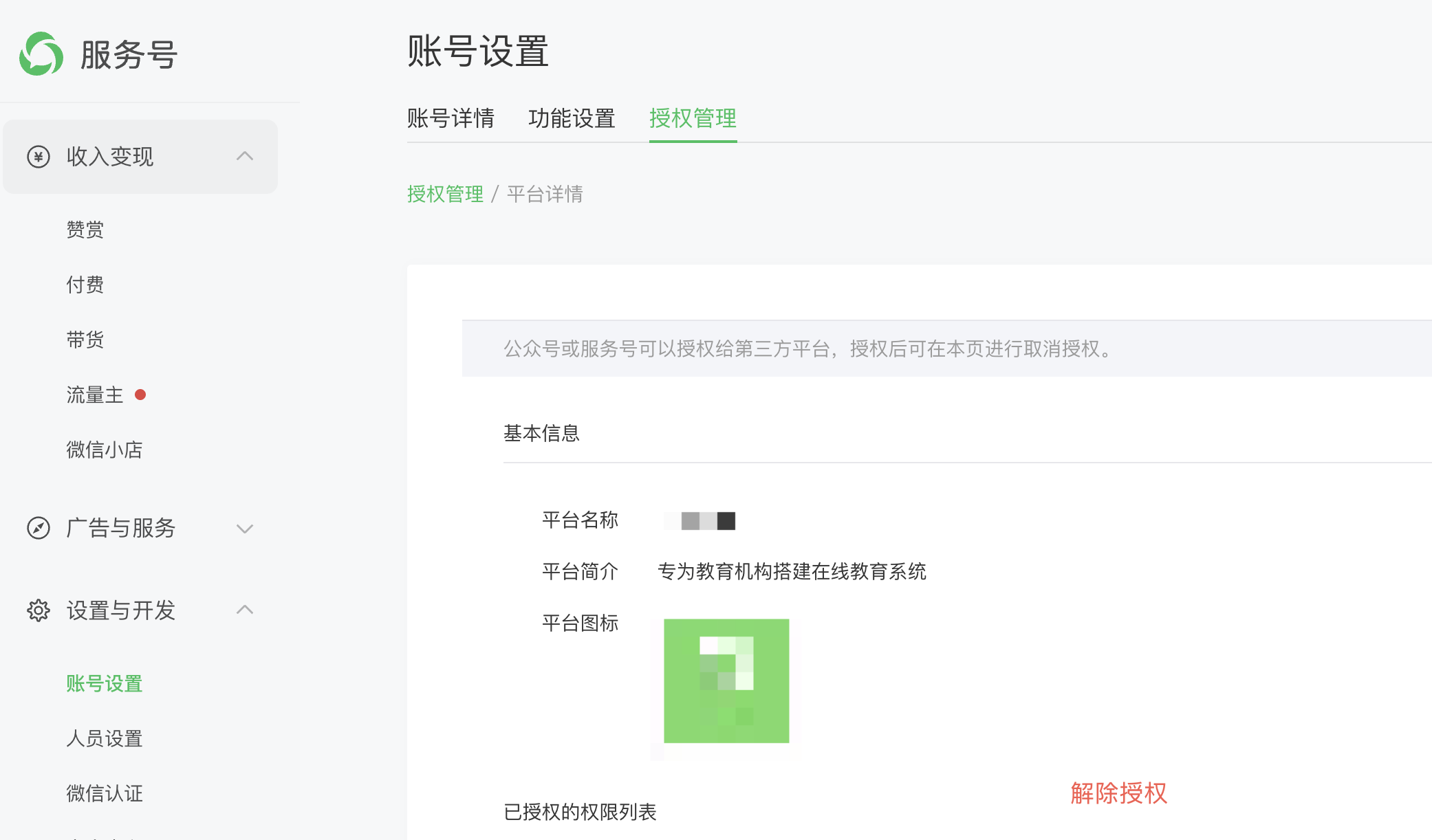Click the compass icon beside 广告与服务
Screen dimensions: 1432x840
coord(39,528)
